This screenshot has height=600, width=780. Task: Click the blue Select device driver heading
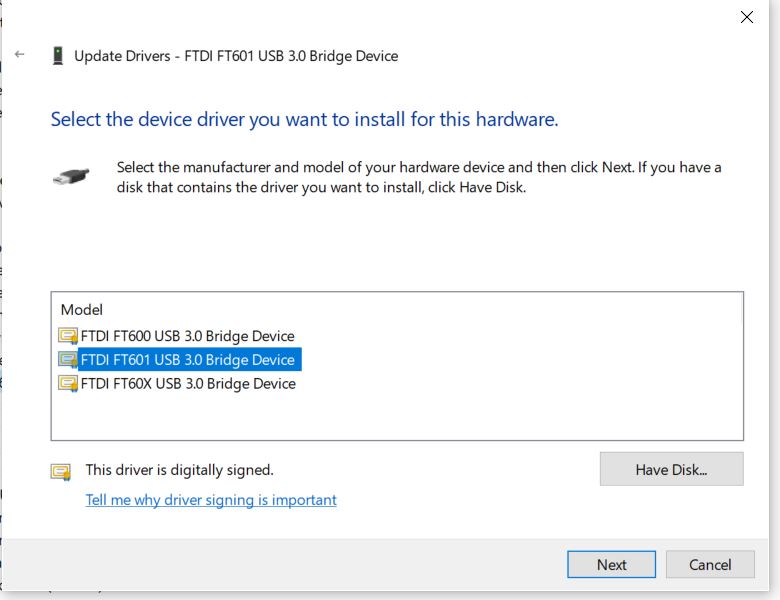304,119
